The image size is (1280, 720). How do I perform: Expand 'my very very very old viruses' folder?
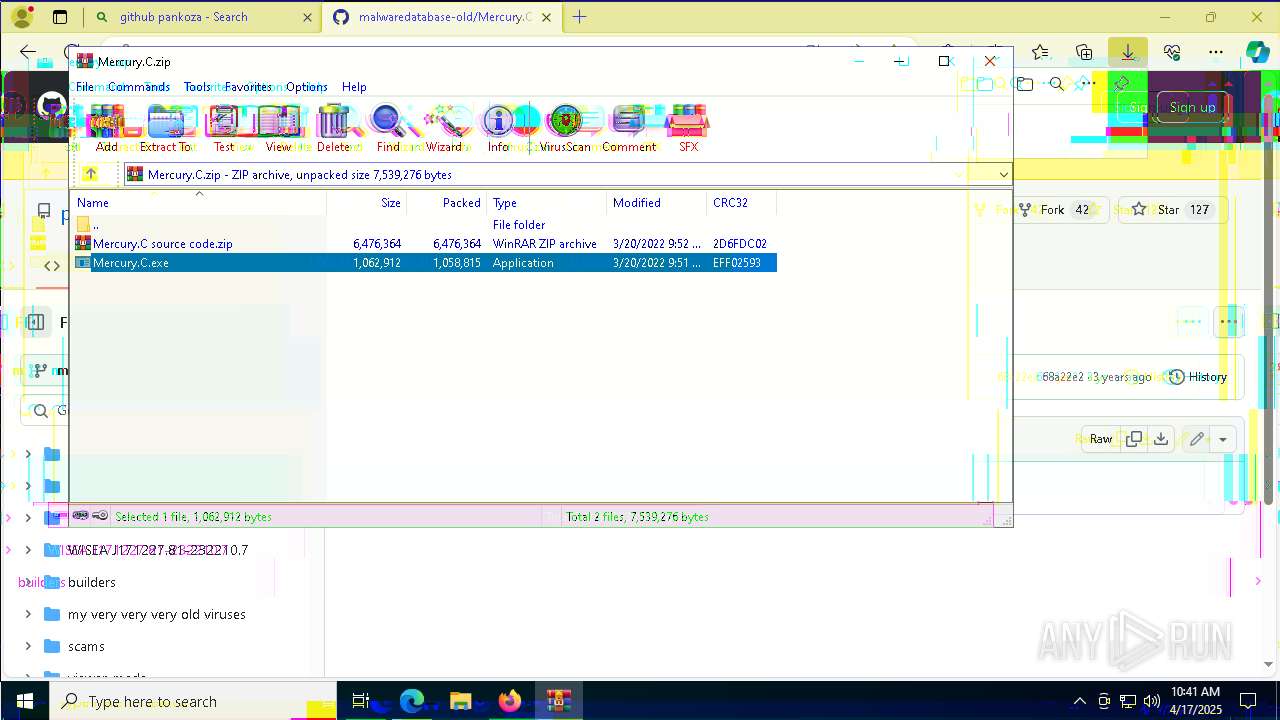pos(28,614)
